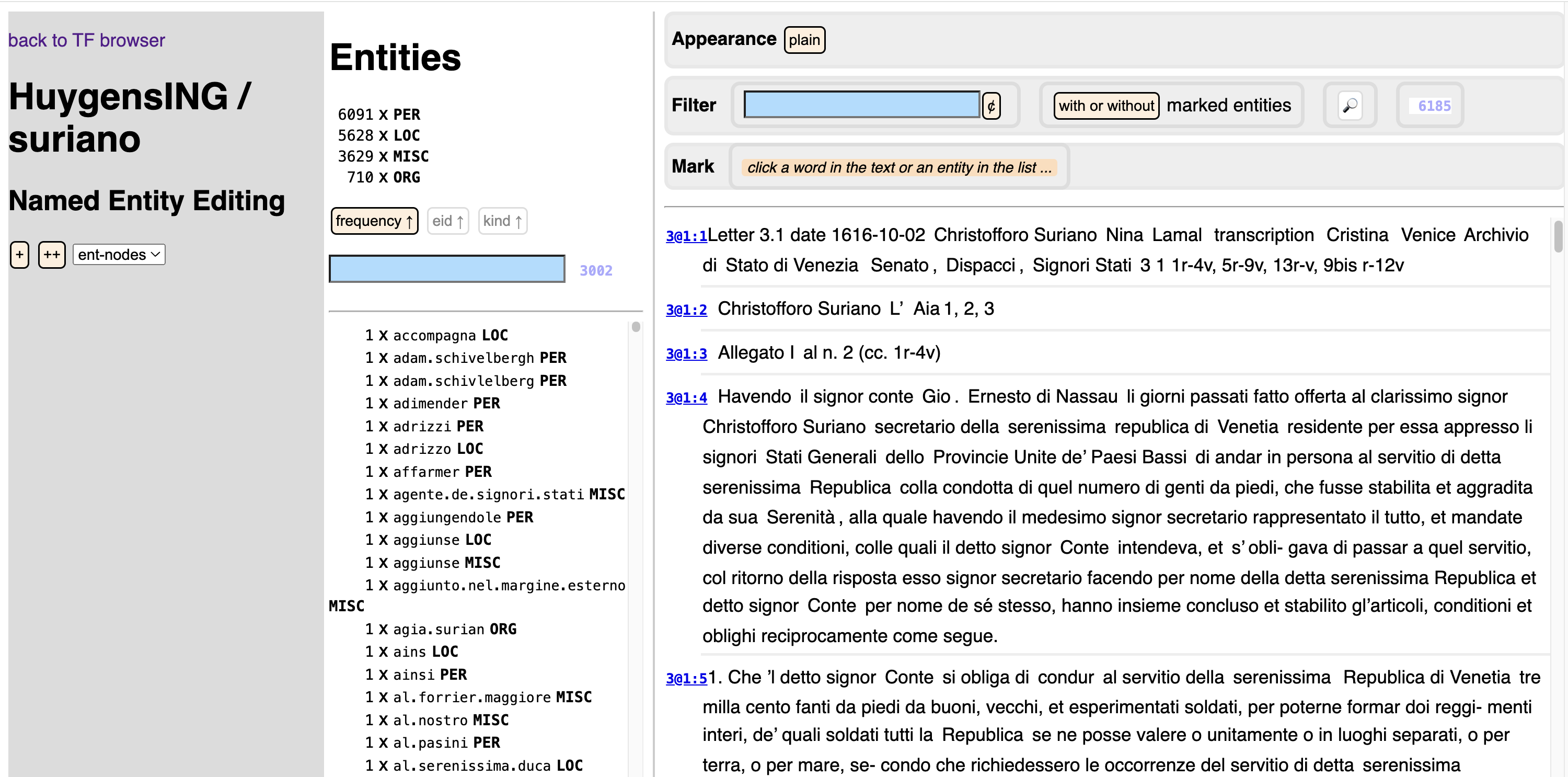Viewport: 1568px width, 777px height.
Task: Sort entities by eid
Action: (x=447, y=221)
